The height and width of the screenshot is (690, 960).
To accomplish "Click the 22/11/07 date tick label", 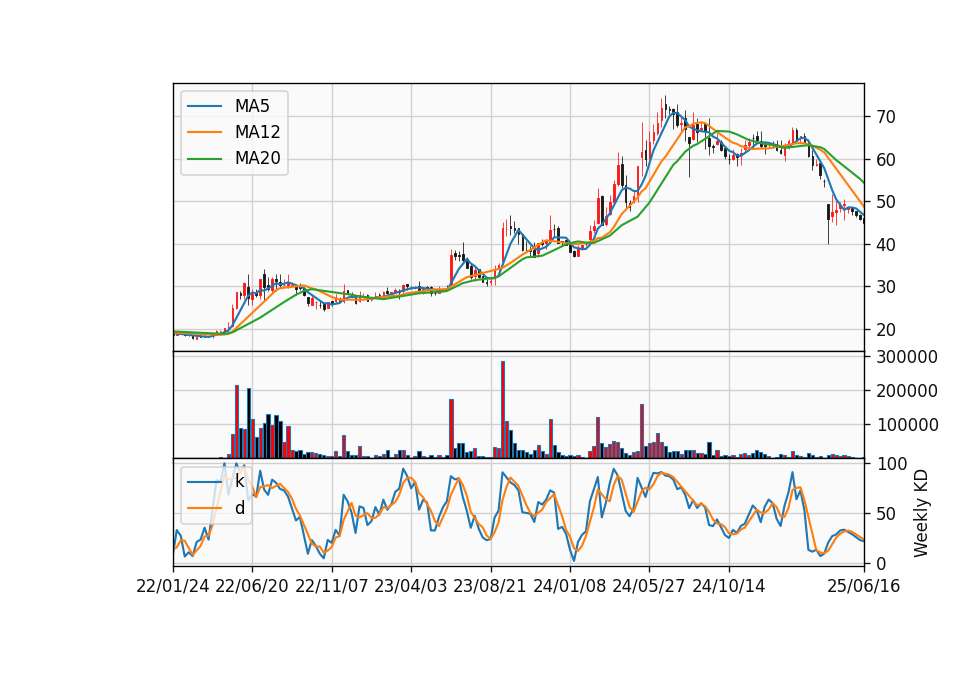I will click(332, 586).
